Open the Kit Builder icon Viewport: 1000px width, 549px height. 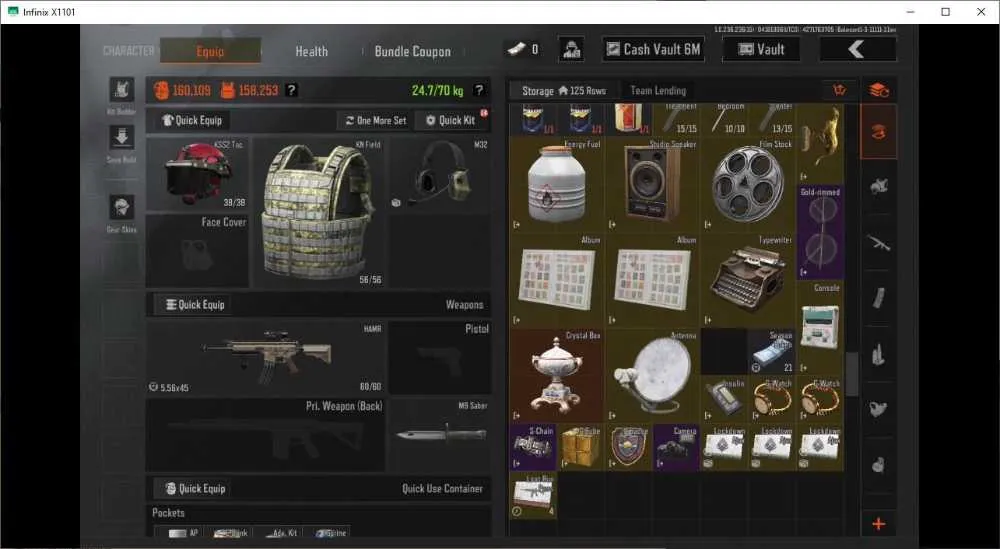[121, 90]
